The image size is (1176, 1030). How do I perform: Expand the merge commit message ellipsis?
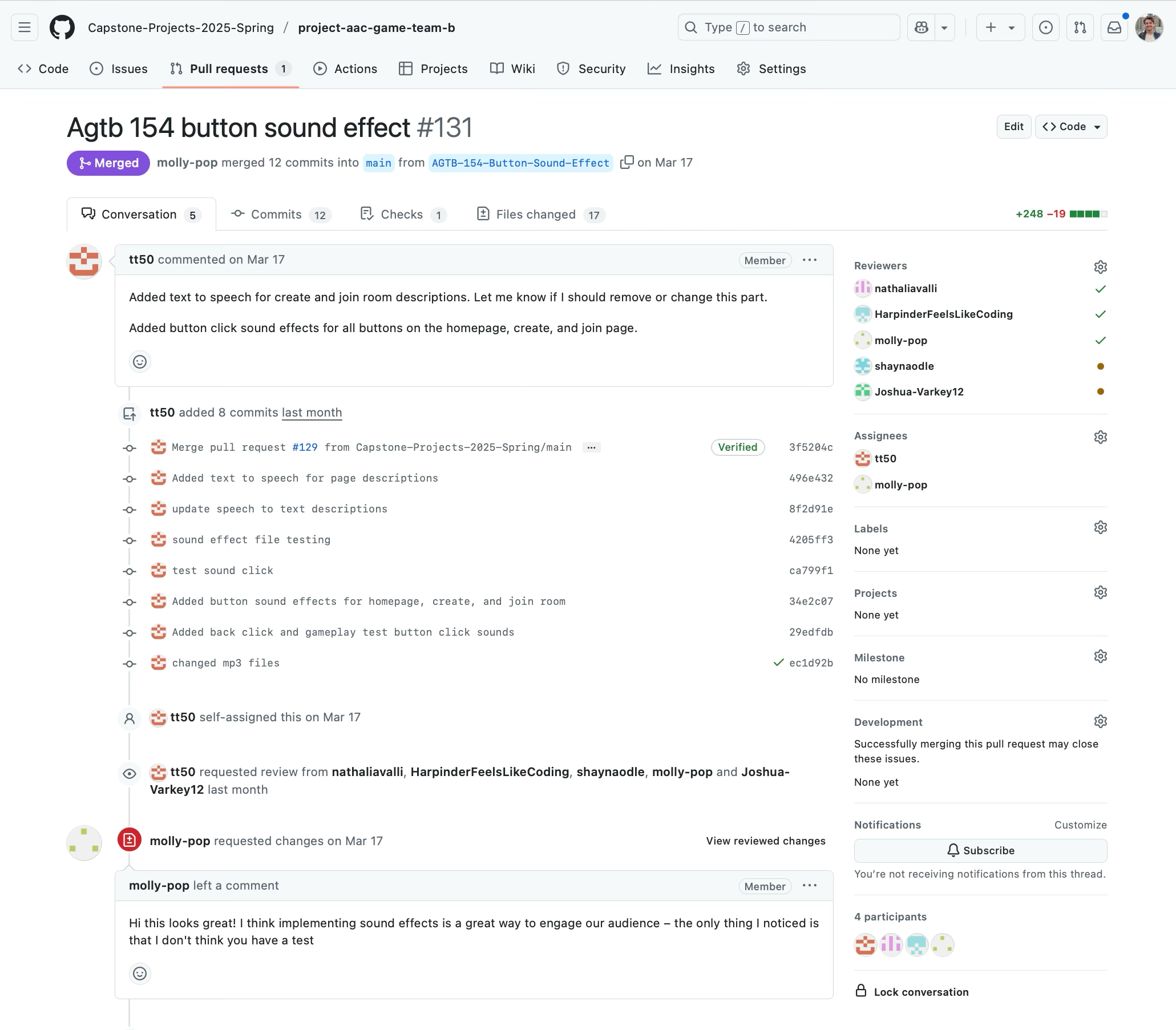pyautogui.click(x=591, y=448)
